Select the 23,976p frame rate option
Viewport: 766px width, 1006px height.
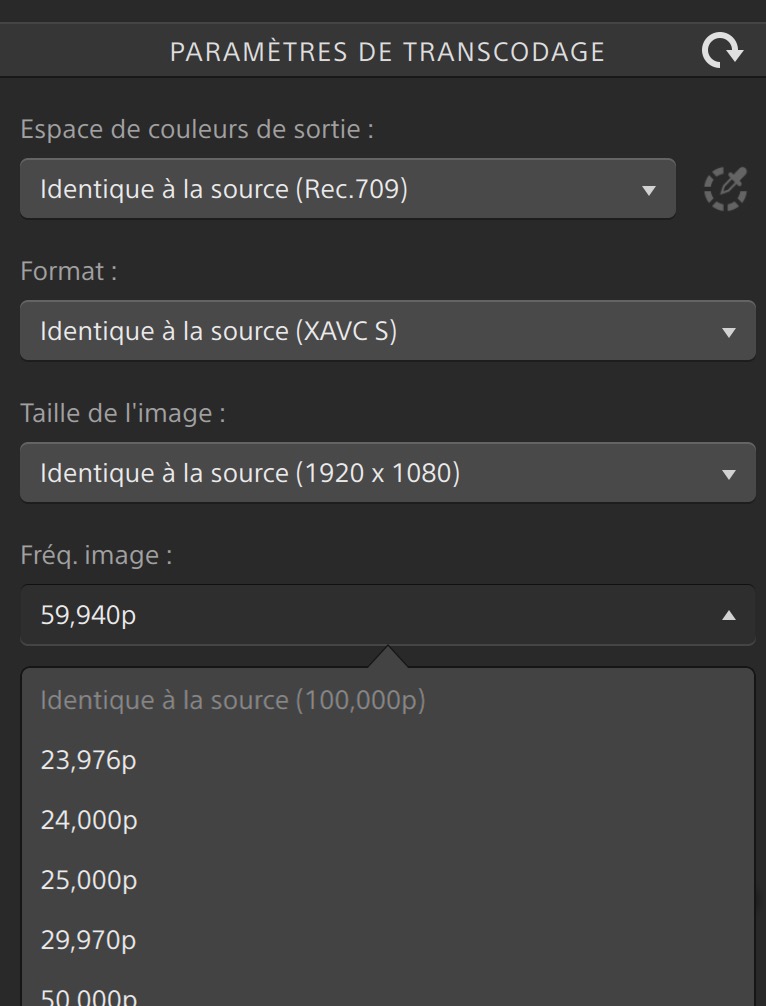pos(89,760)
